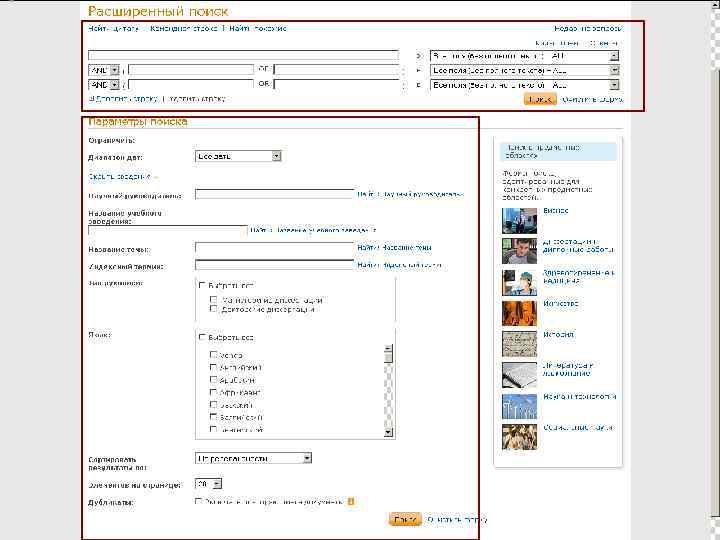
Task: Open the Диссертации и дипломные работы thumbnail
Action: tap(519, 251)
